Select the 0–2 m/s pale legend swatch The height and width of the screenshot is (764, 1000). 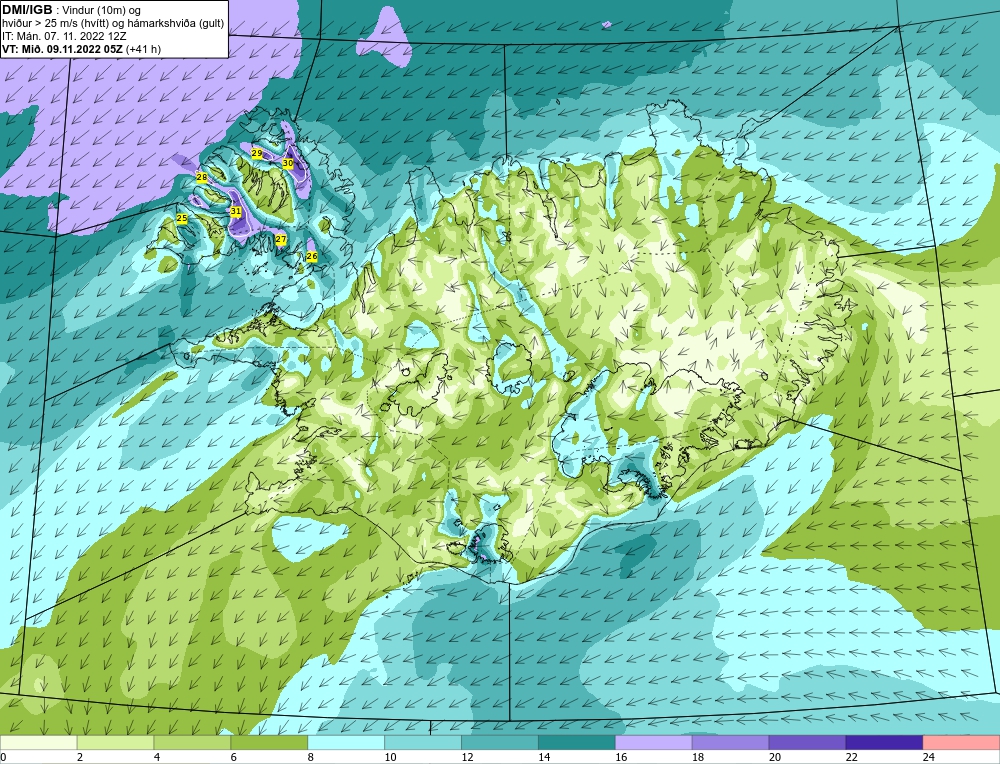click(38, 743)
